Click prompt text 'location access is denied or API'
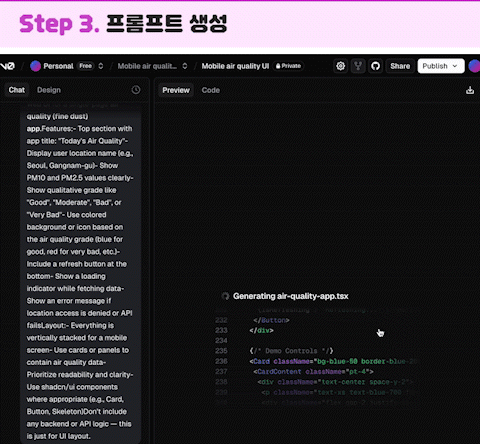480x444 pixels. 80,313
